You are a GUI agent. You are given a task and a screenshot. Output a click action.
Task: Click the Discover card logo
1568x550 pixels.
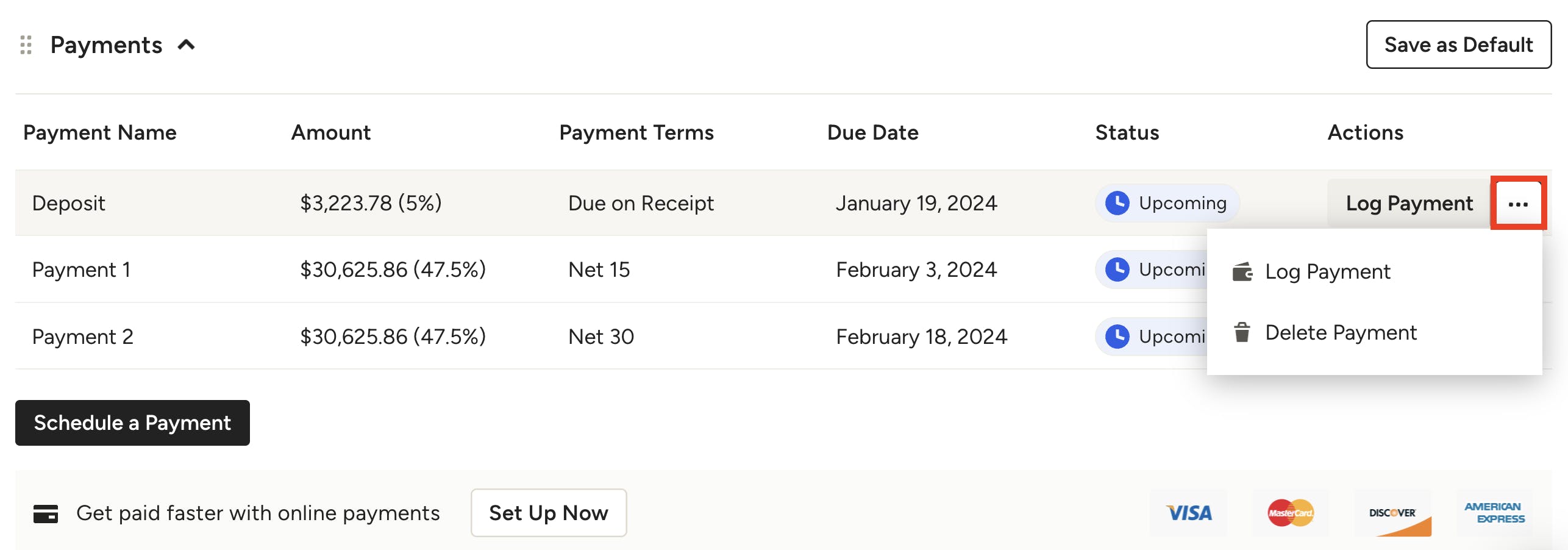(x=1392, y=513)
